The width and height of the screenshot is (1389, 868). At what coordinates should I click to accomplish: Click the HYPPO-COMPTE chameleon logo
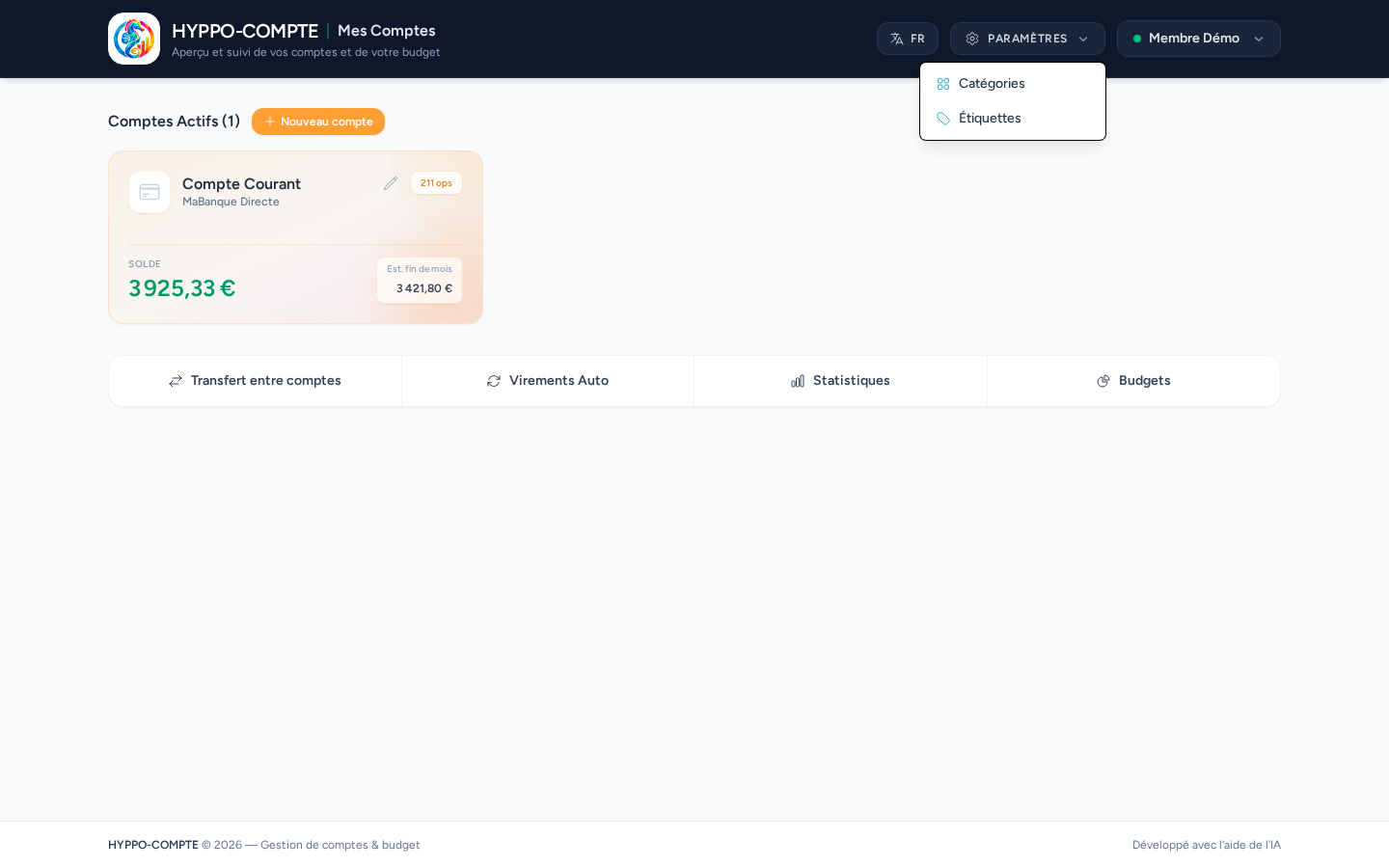(134, 39)
